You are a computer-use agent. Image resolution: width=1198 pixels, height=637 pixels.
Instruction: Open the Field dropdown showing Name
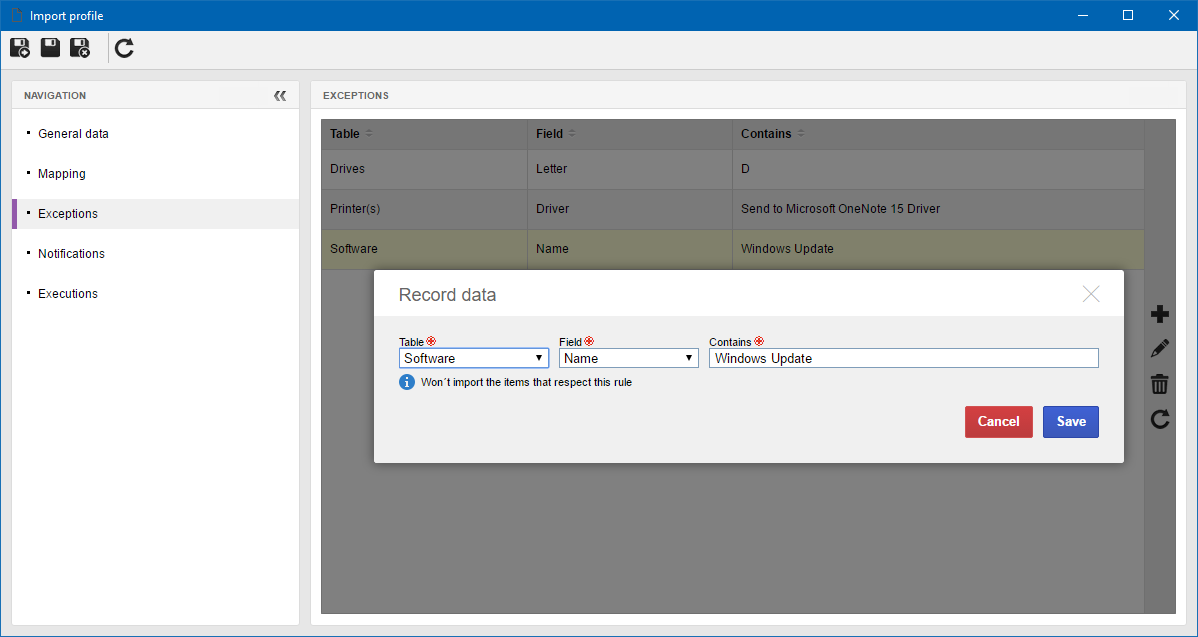(629, 358)
